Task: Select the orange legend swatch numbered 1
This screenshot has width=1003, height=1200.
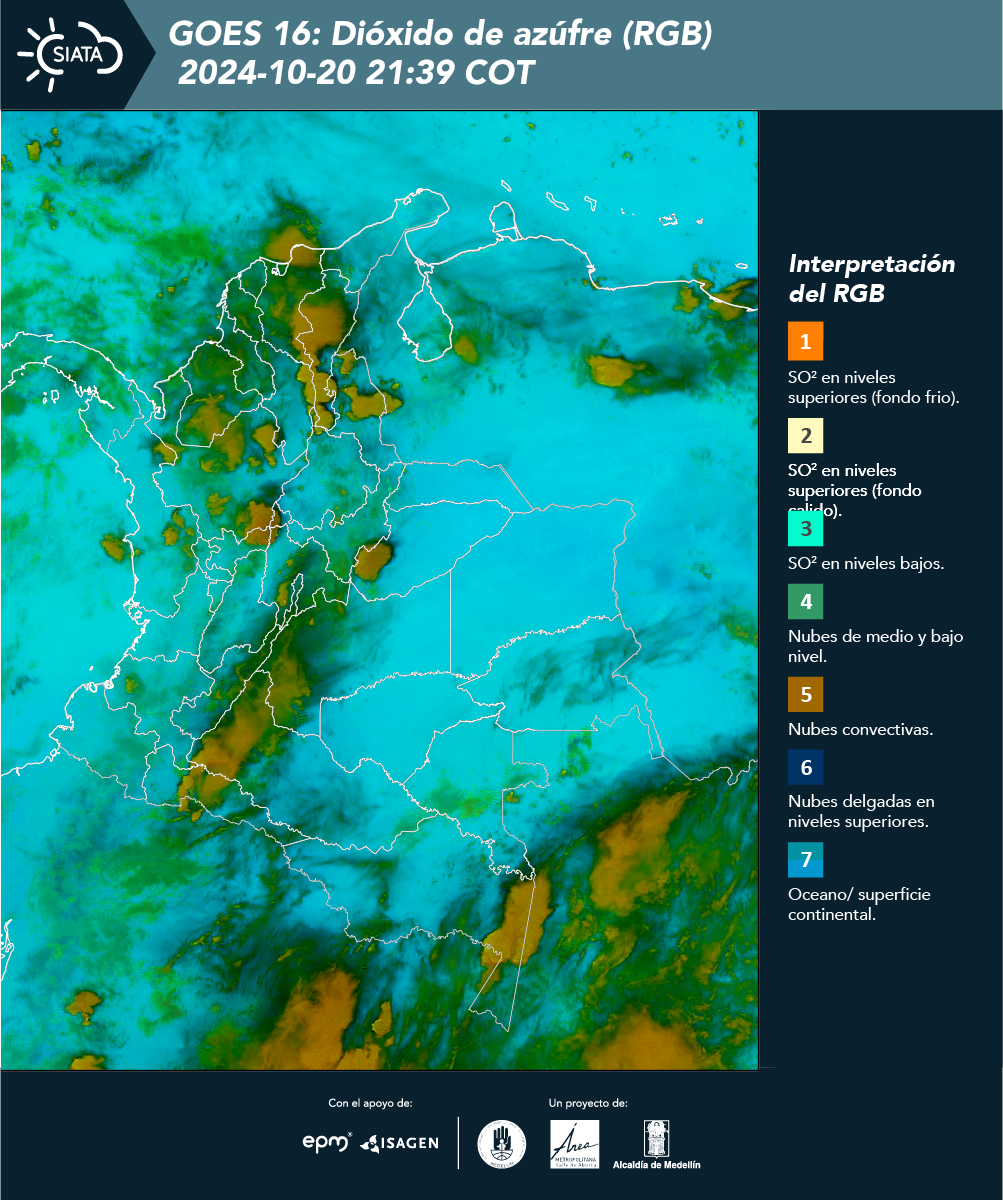Action: click(x=805, y=341)
